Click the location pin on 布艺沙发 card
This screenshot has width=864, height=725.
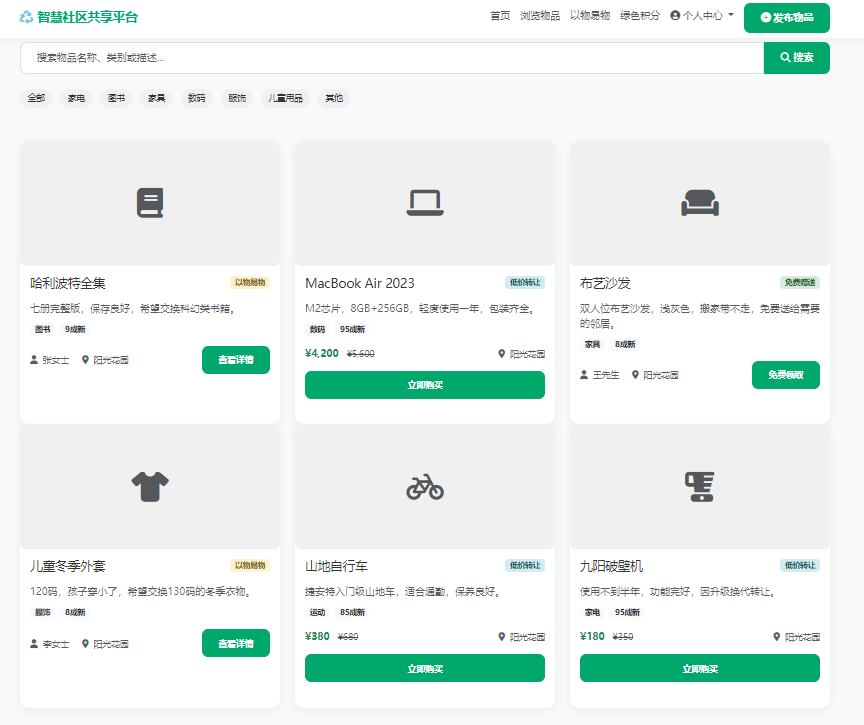pyautogui.click(x=635, y=375)
